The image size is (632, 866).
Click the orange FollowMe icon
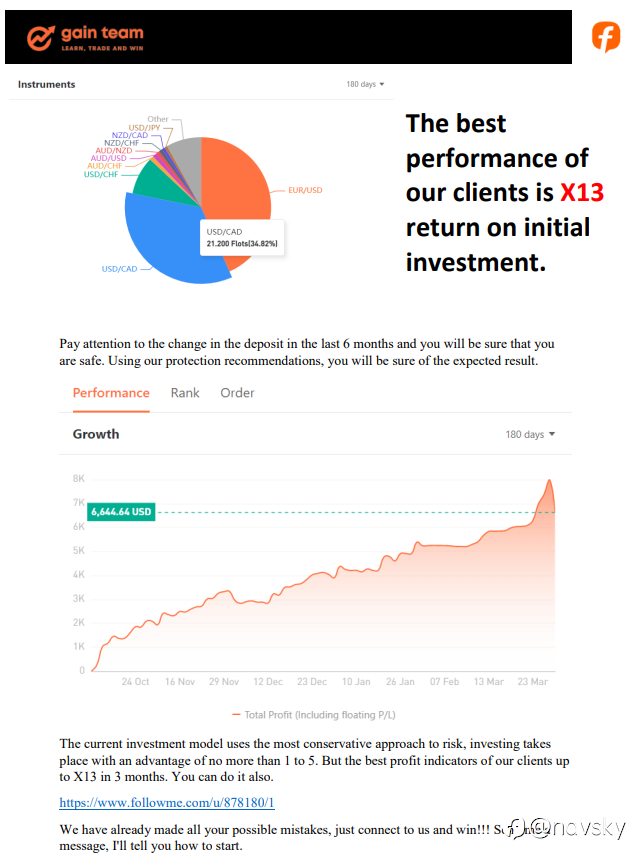pos(605,37)
